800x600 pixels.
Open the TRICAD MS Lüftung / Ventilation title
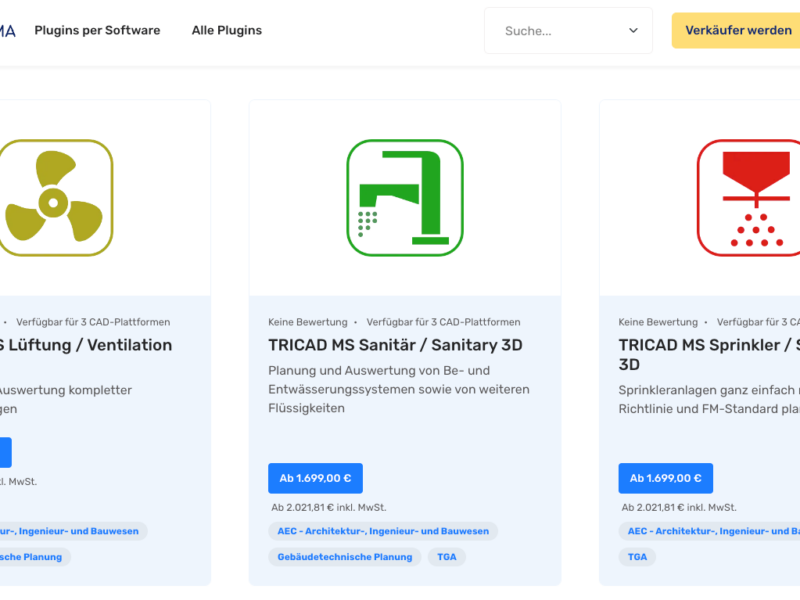[90, 345]
